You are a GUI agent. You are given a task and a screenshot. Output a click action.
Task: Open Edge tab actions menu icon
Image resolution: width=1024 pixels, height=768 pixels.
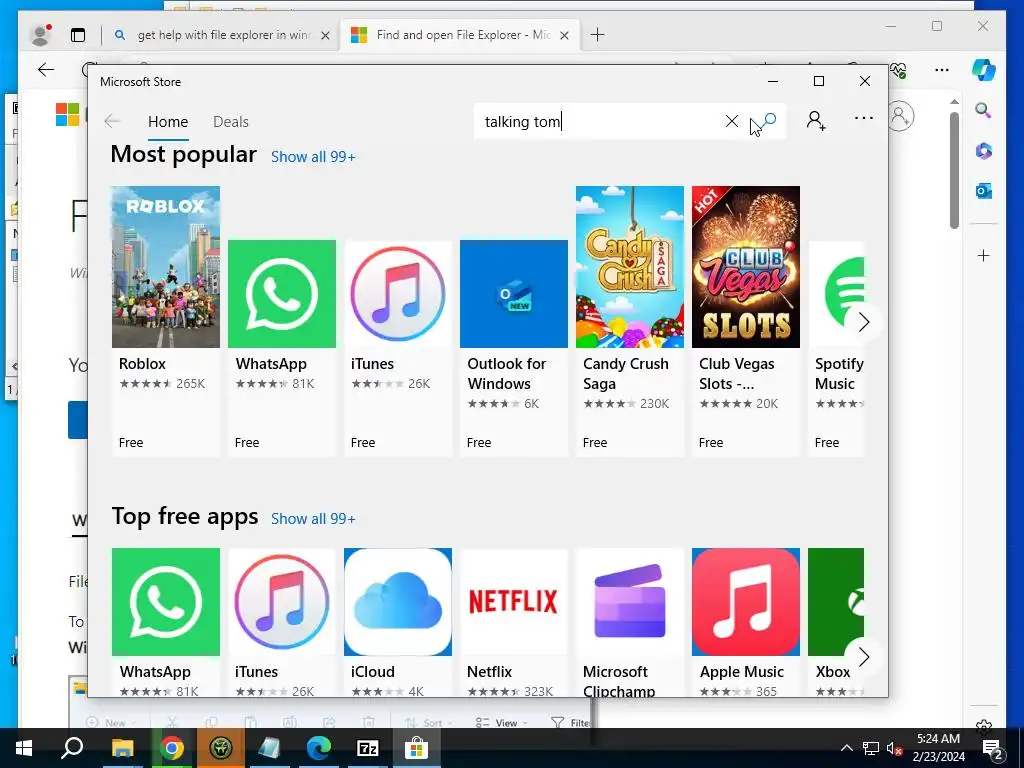pyautogui.click(x=78, y=35)
